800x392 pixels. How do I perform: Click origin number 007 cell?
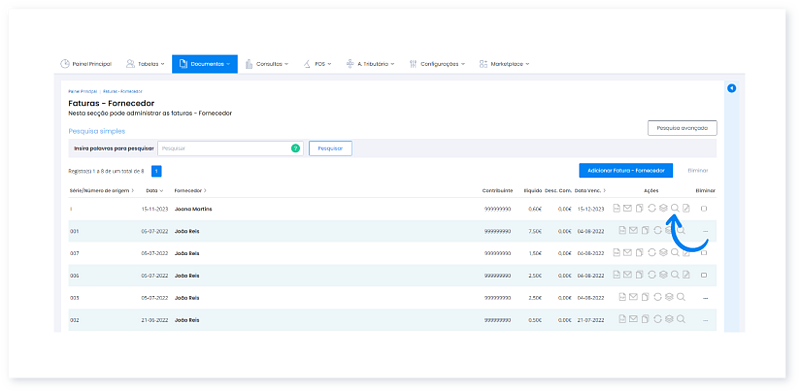pyautogui.click(x=74, y=253)
